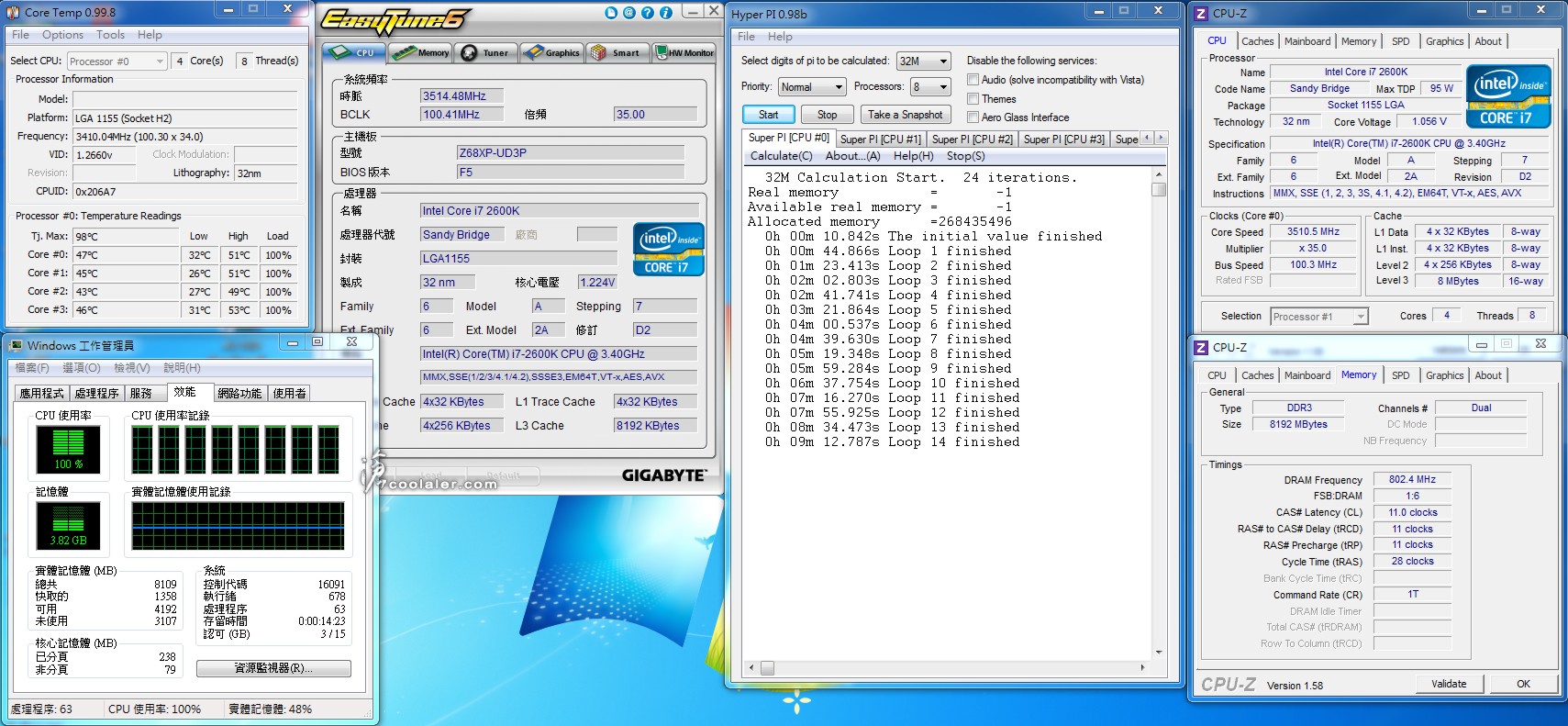Toggle the Aero Glass Interface checkbox
This screenshot has width=1568, height=726.
coord(973,117)
